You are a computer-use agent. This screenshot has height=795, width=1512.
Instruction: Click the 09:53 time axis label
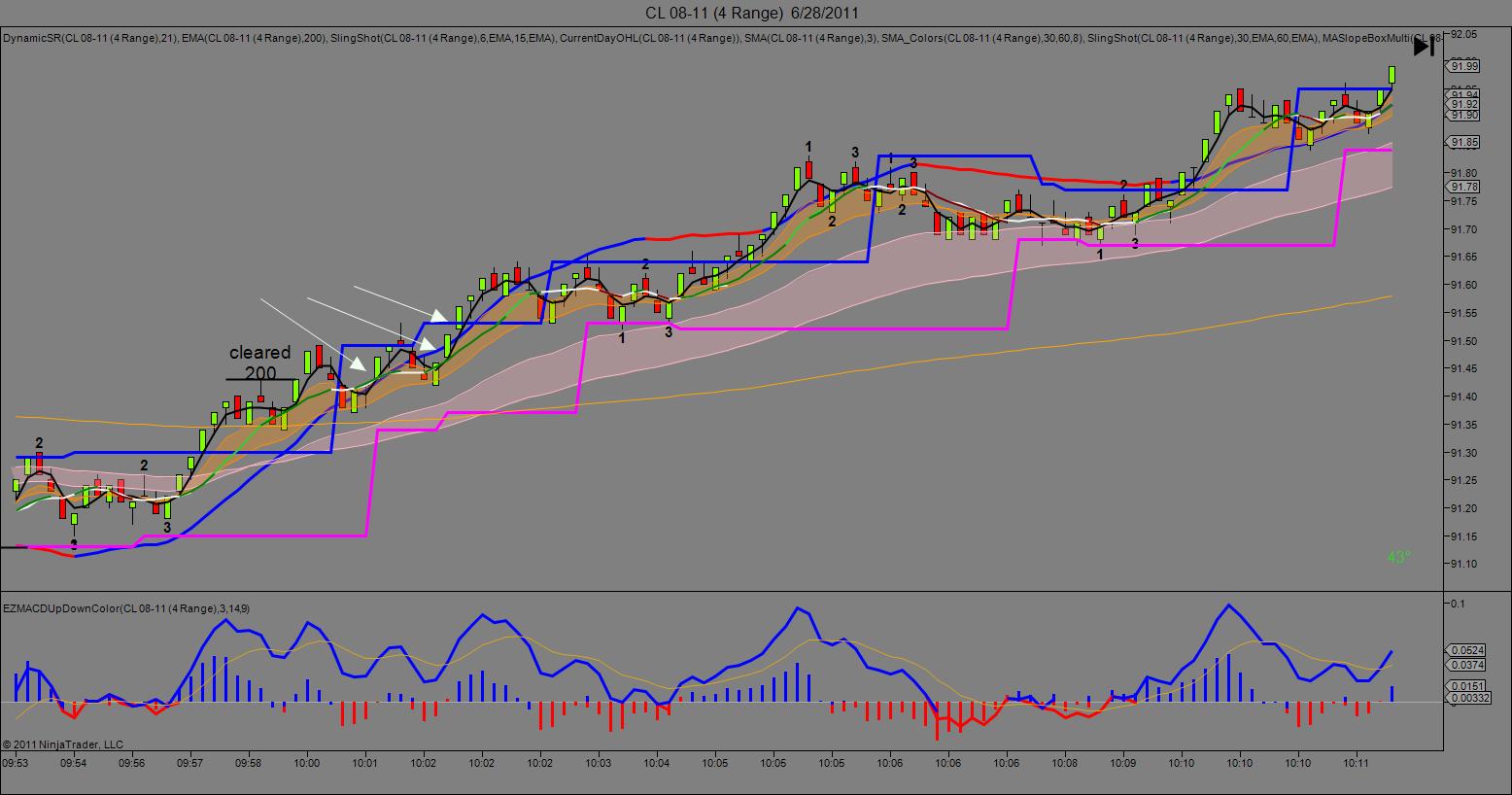coord(16,764)
